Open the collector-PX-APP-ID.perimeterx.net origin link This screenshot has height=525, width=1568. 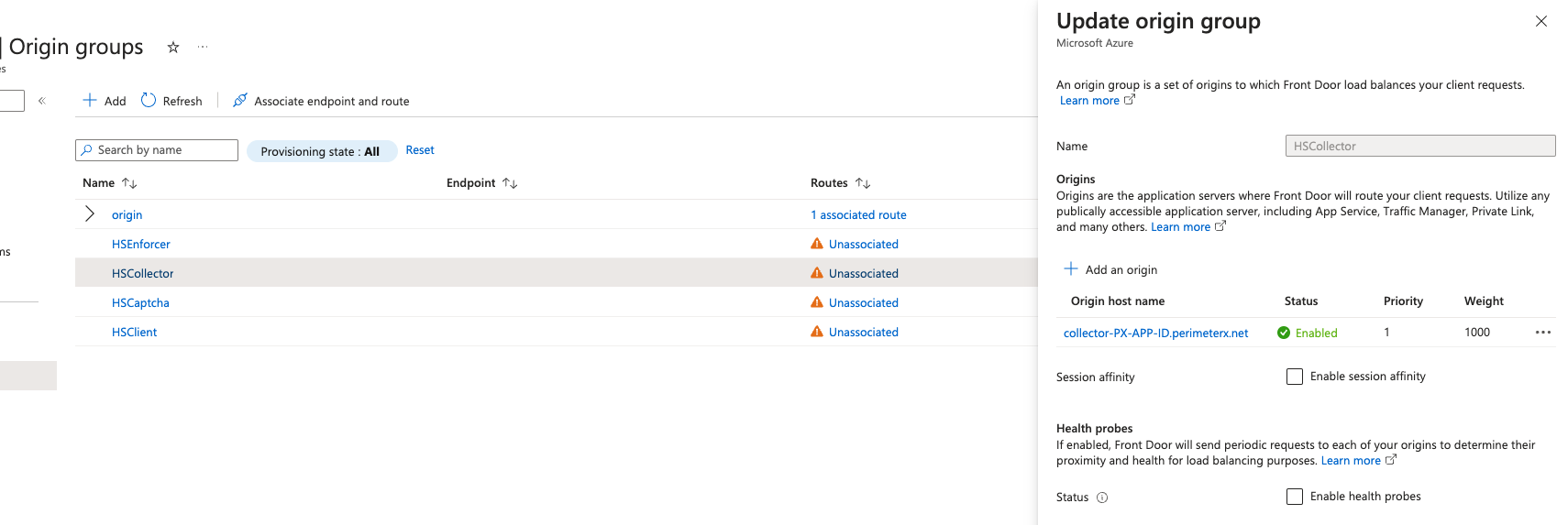tap(1155, 334)
